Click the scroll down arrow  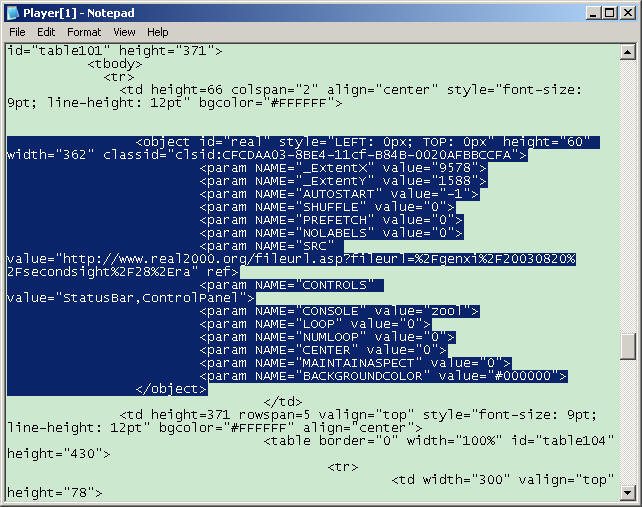pyautogui.click(x=627, y=492)
